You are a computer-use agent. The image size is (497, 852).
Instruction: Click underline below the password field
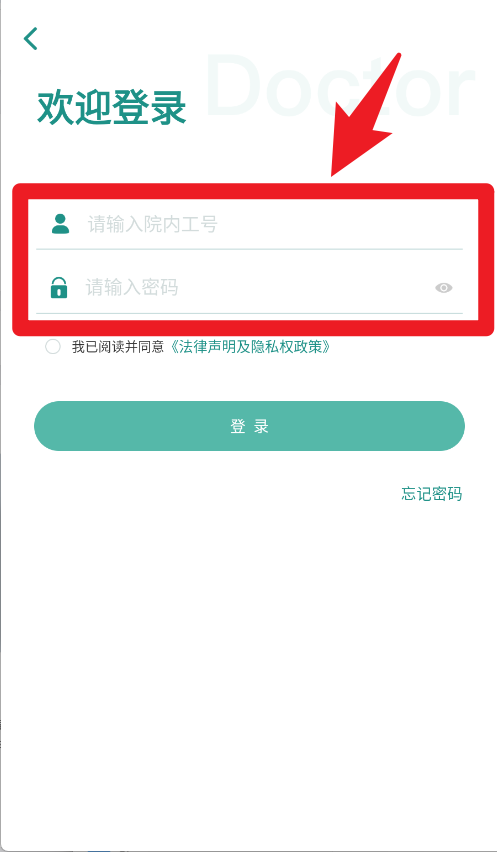[x=249, y=313]
